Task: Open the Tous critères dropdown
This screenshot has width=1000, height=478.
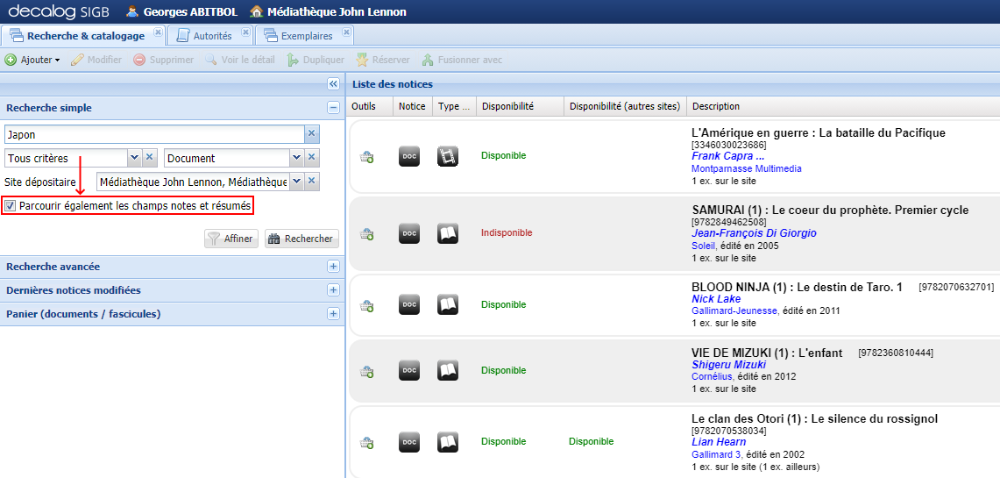Action: point(134,158)
